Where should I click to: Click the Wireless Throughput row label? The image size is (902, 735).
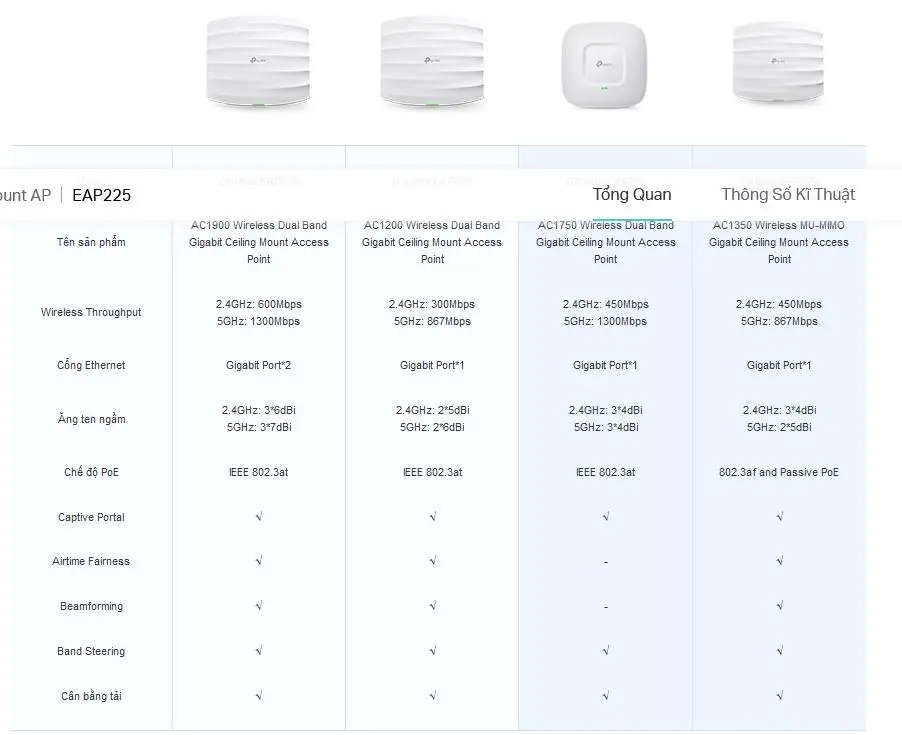coord(91,312)
